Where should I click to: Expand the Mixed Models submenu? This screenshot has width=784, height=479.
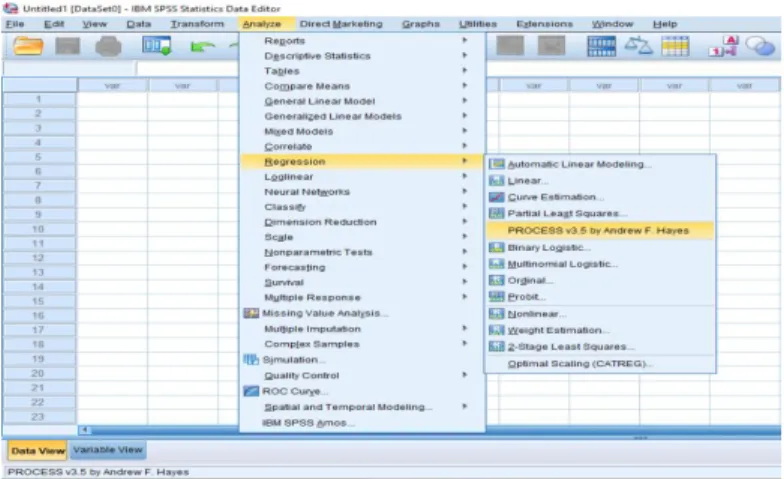[362, 132]
